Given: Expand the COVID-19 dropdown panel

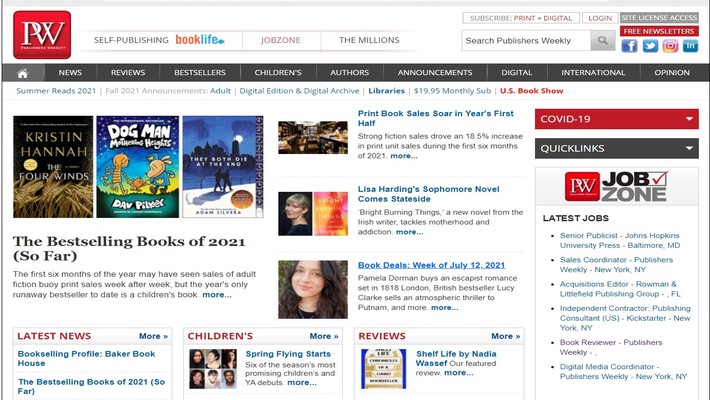Looking at the screenshot, I should coord(616,119).
